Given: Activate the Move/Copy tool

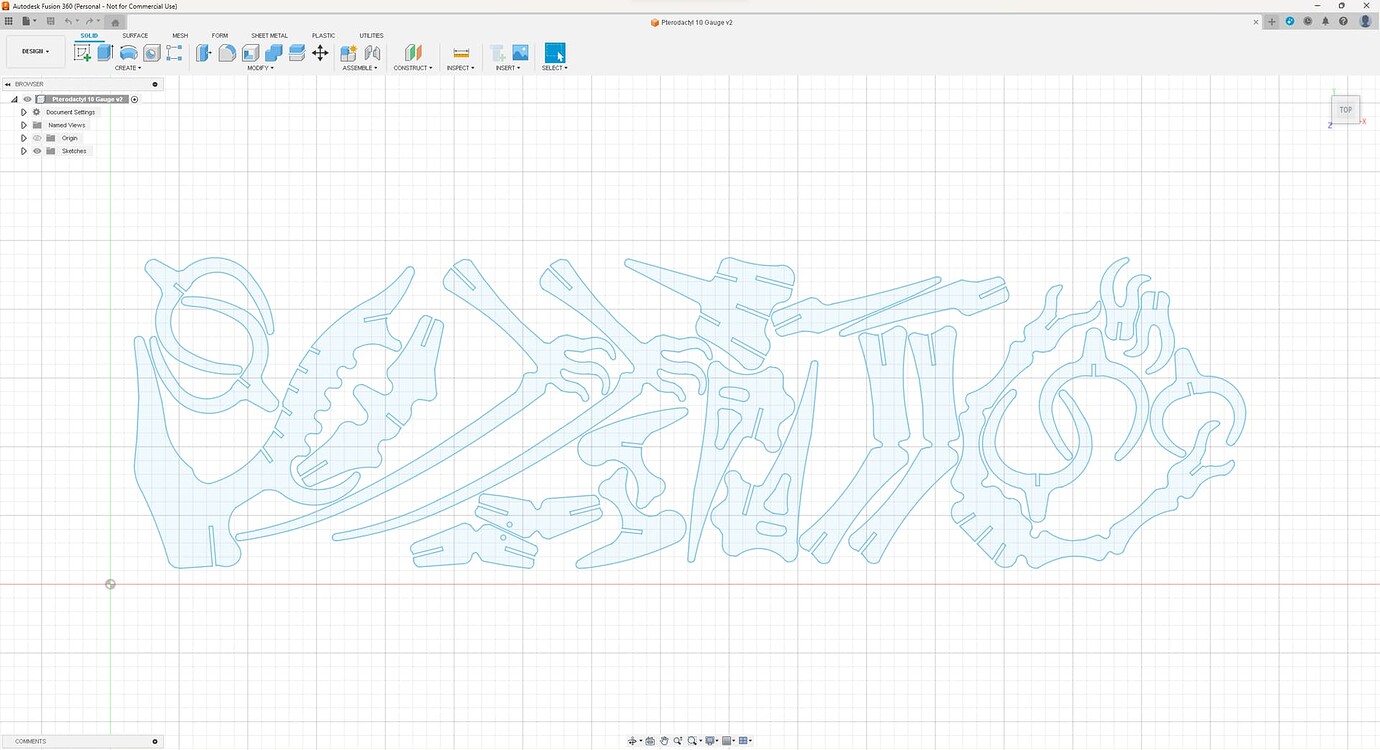Looking at the screenshot, I should tap(320, 52).
